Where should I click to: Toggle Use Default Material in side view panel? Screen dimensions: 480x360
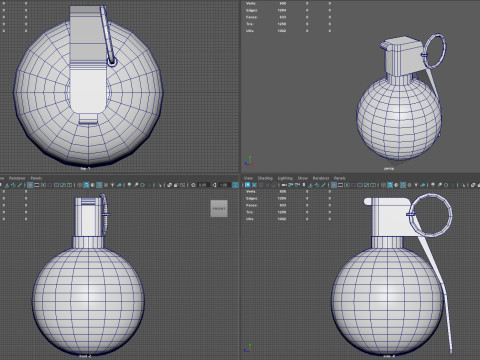pos(396,185)
